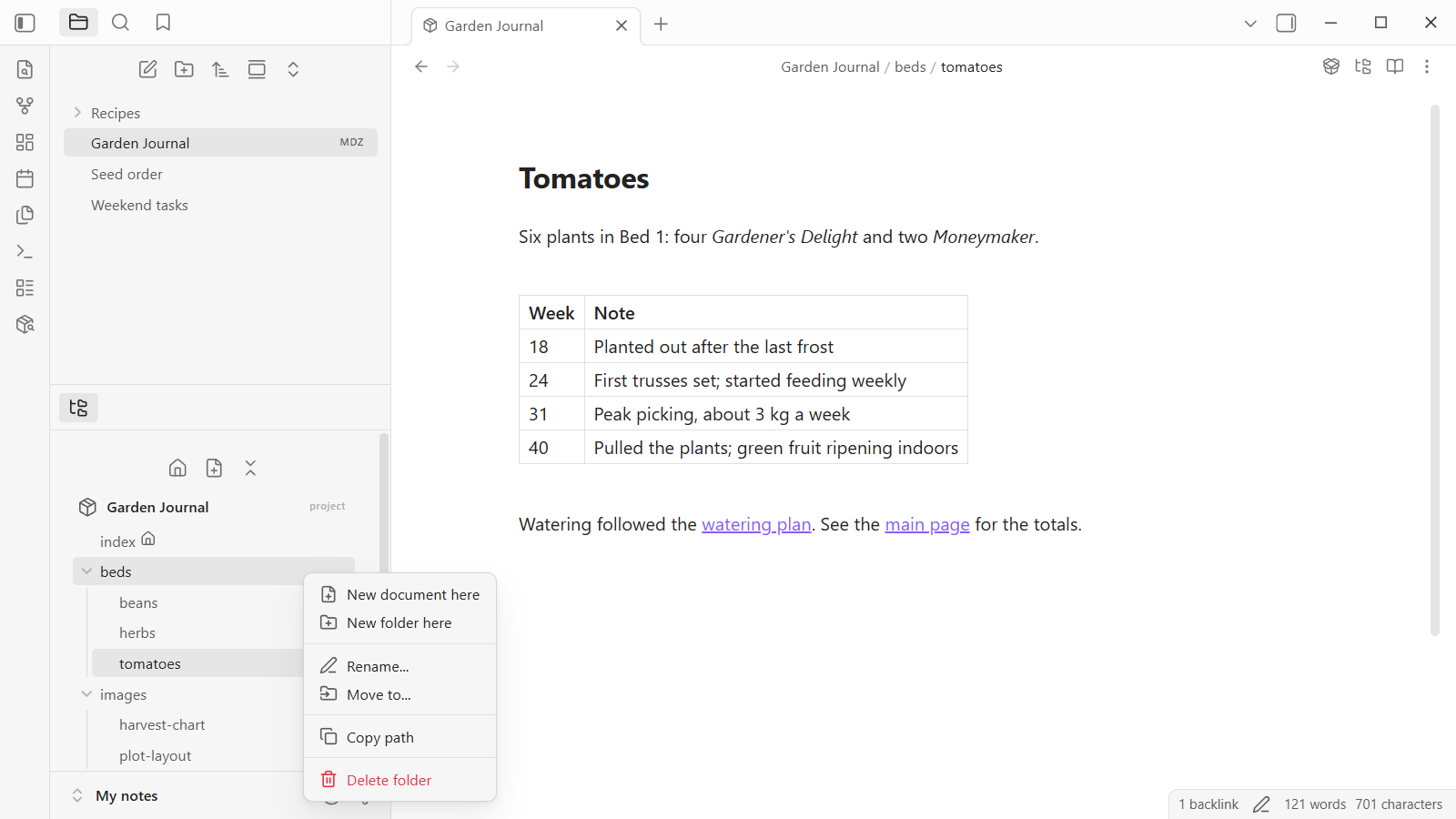Open more options vertical dots menu
Image resolution: width=1456 pixels, height=819 pixels.
[1427, 66]
